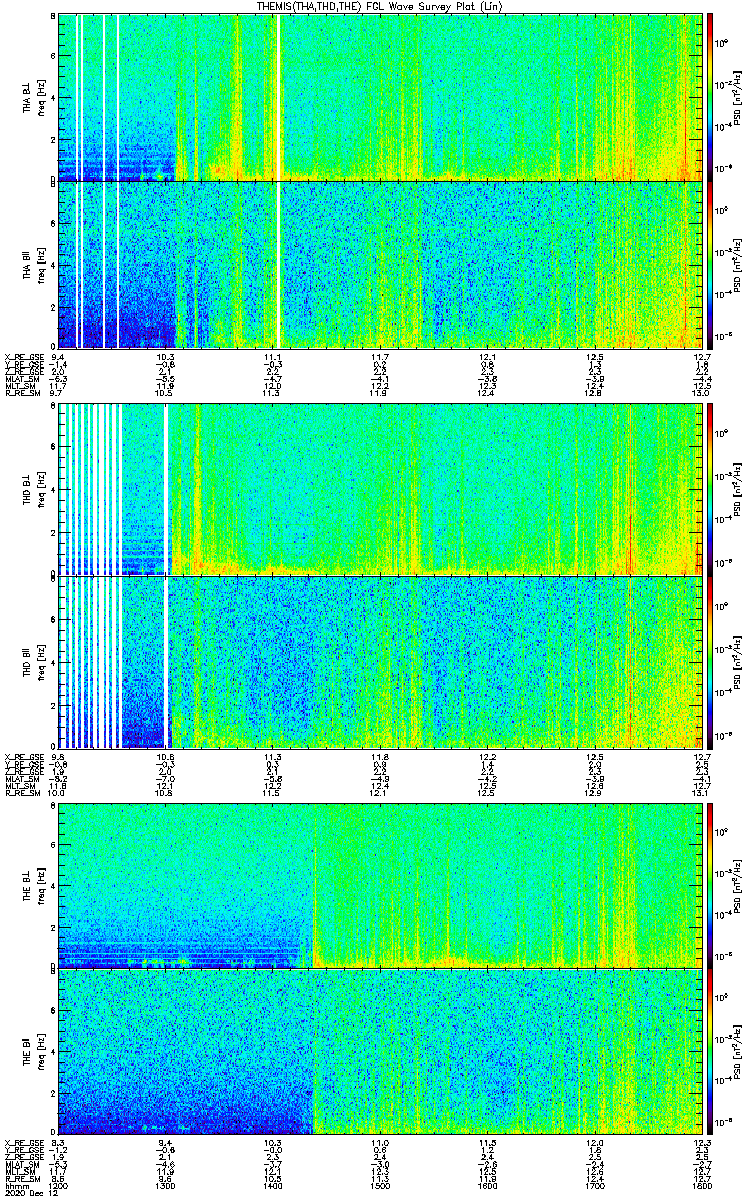
Task: Click the PSD color bar beside THA B⊥ panel
Action: [710, 97]
